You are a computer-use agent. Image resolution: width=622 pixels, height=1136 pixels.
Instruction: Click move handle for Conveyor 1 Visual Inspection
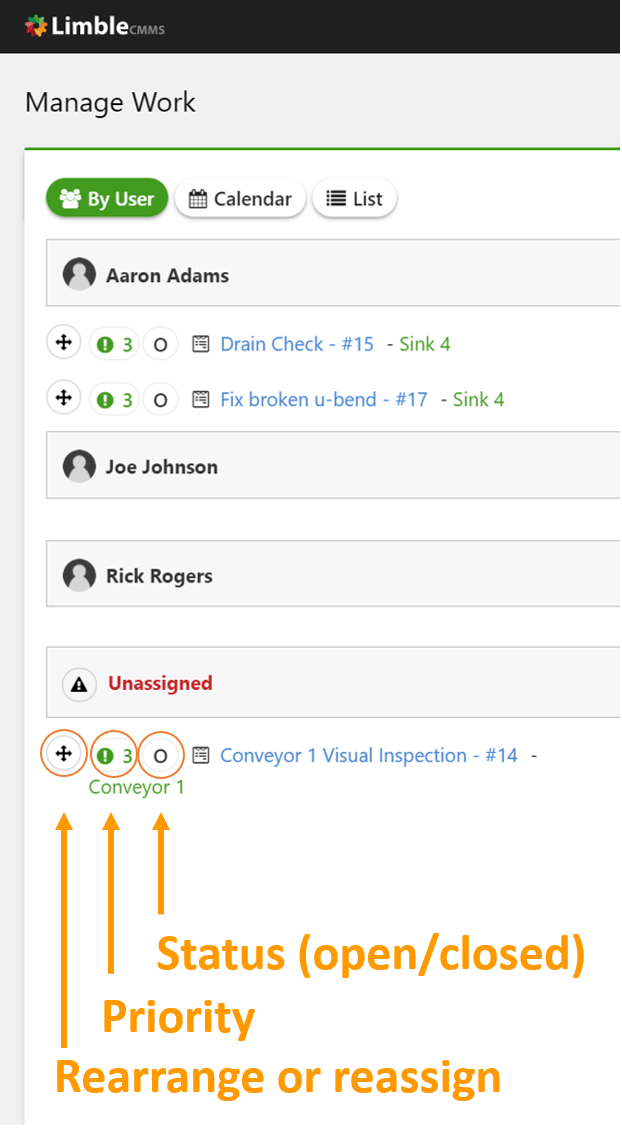[64, 753]
